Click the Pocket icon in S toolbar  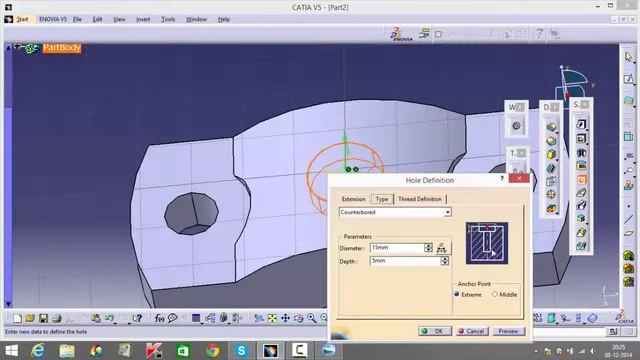(x=581, y=139)
